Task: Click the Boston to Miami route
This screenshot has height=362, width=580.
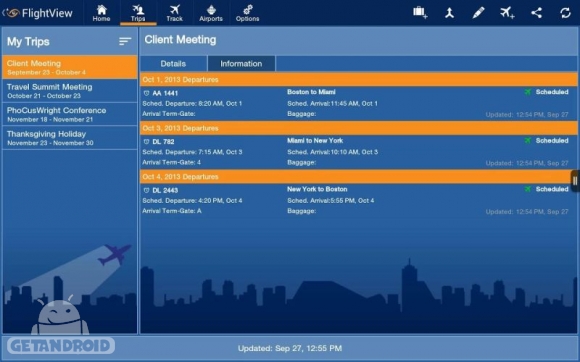Action: (311, 92)
